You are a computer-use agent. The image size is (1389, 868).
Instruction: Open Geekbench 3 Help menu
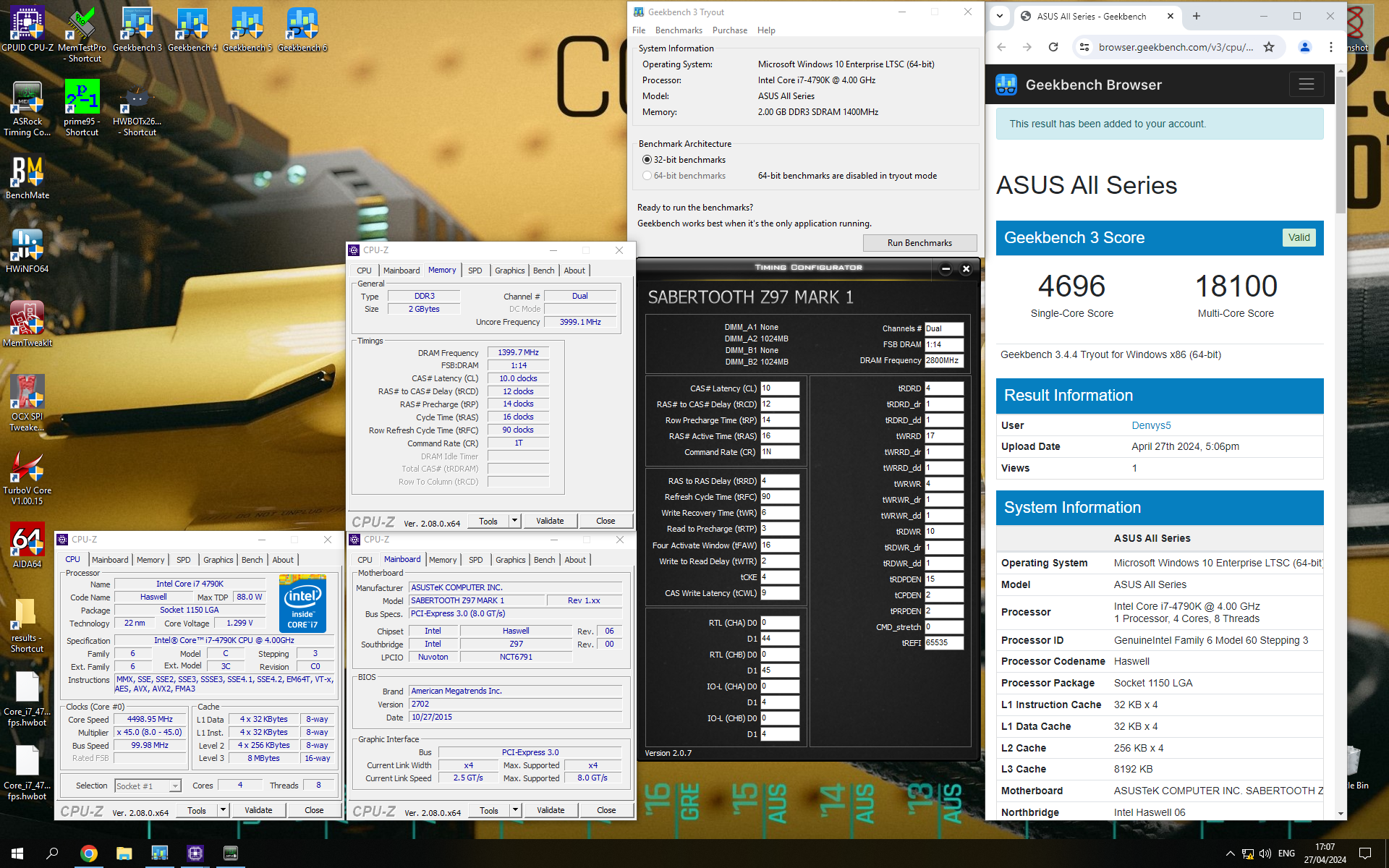click(766, 30)
